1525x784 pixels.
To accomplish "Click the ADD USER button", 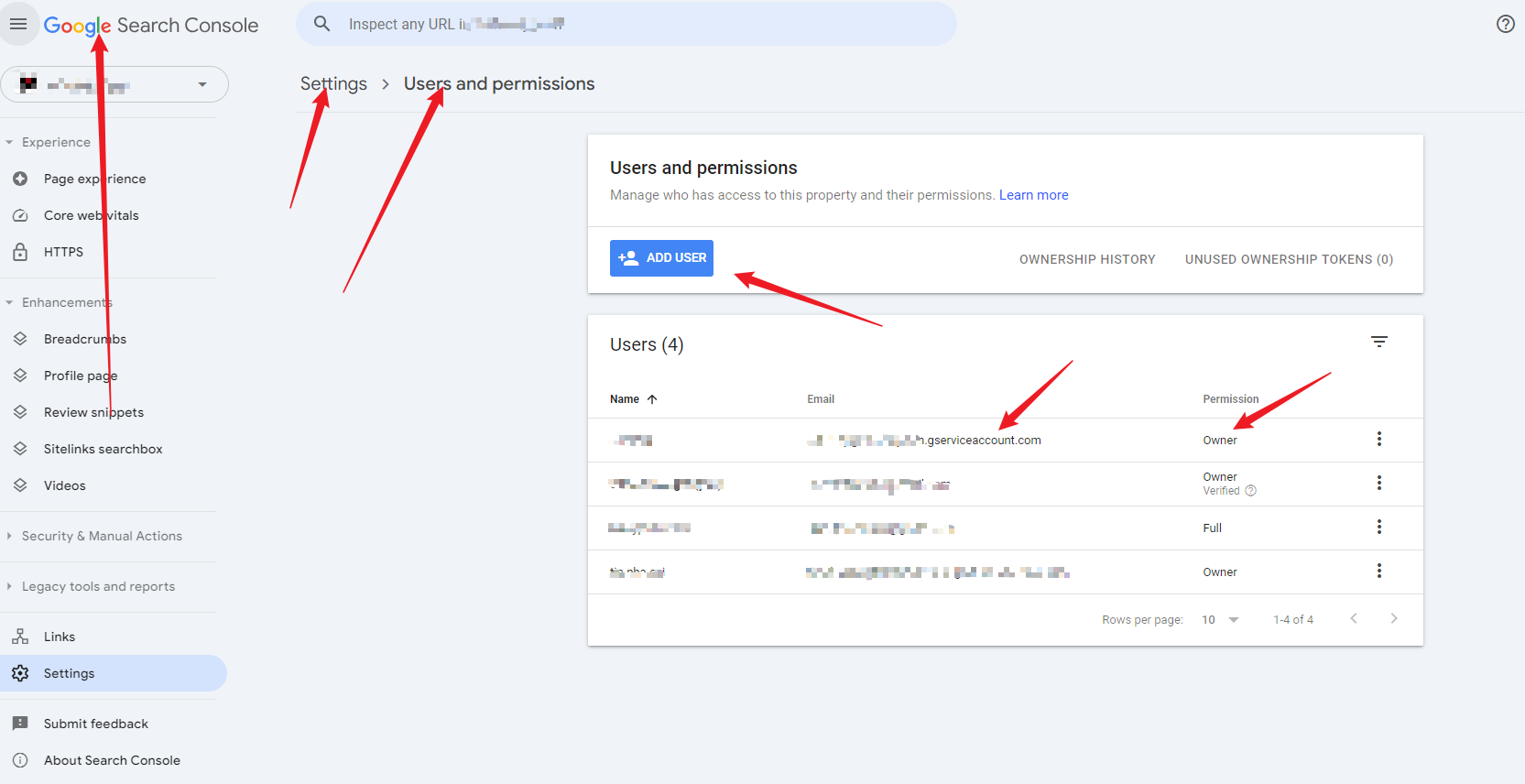I will (x=661, y=258).
